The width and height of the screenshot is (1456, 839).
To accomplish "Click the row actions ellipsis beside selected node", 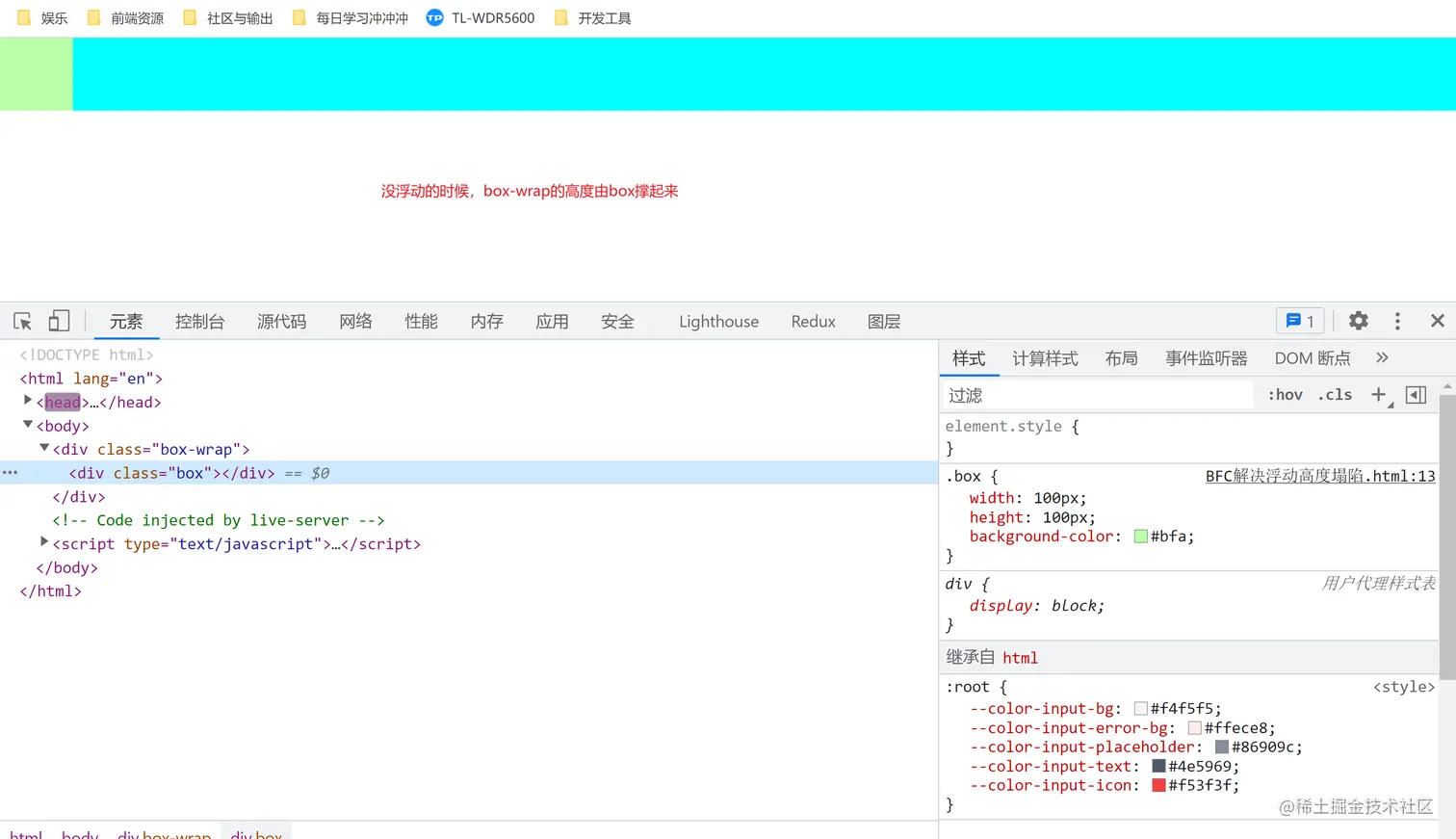I will tap(11, 473).
